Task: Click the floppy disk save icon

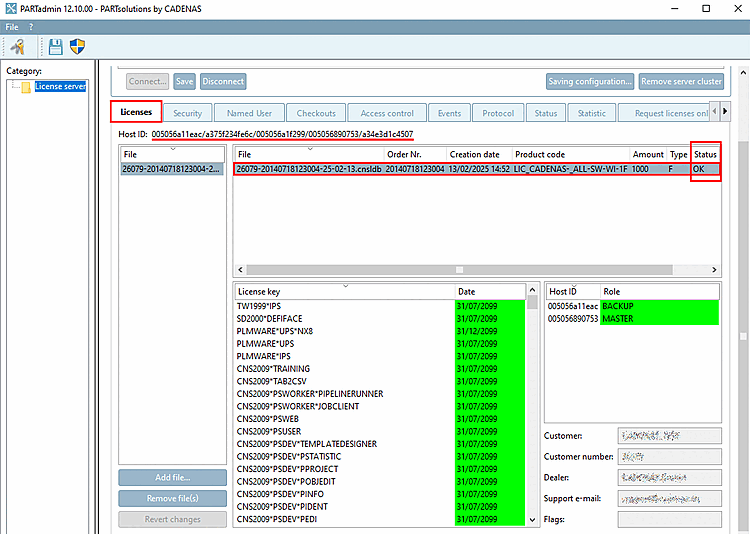Action: point(56,46)
